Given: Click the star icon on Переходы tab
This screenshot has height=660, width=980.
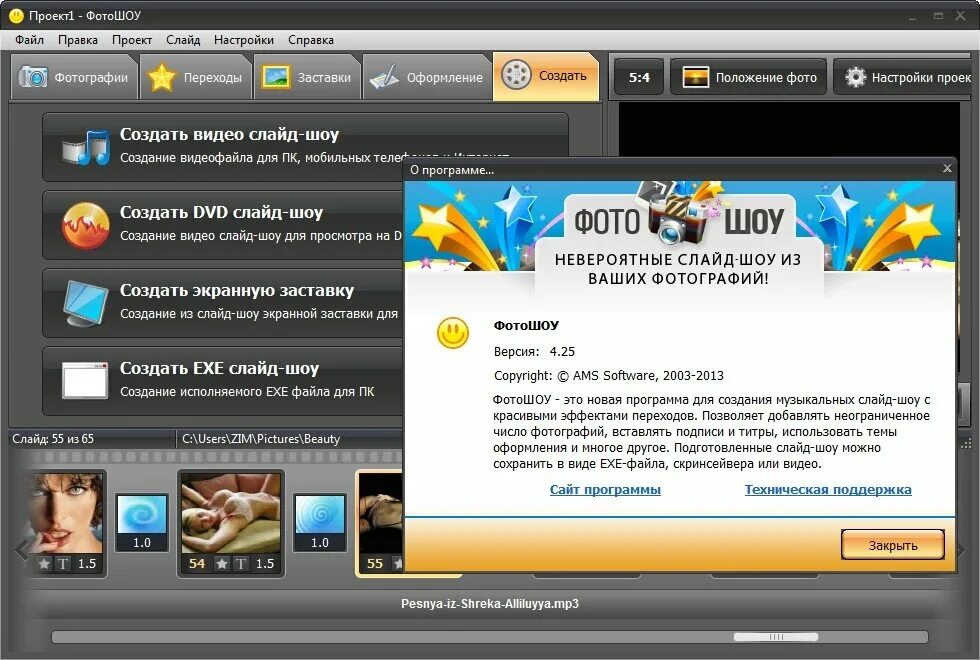Looking at the screenshot, I should click(162, 78).
